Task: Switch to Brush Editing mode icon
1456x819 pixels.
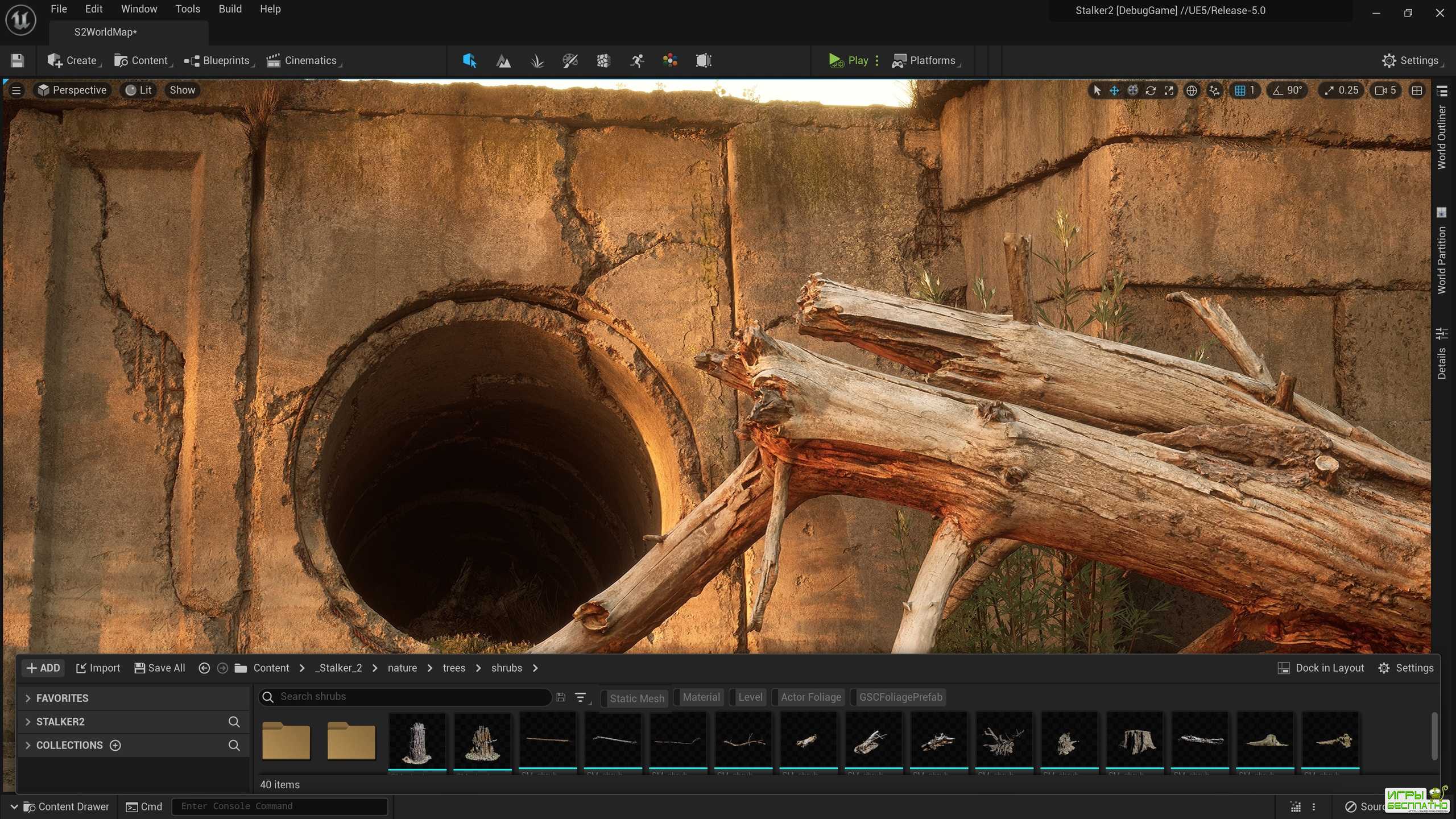Action: click(704, 61)
